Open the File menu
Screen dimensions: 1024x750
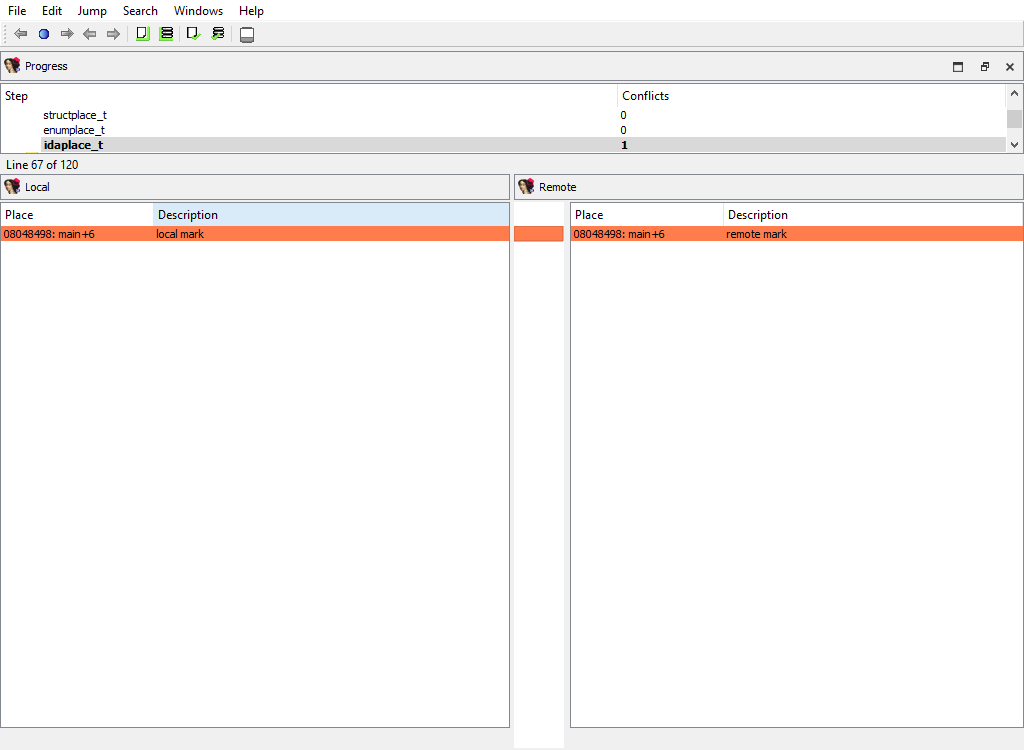coord(17,11)
